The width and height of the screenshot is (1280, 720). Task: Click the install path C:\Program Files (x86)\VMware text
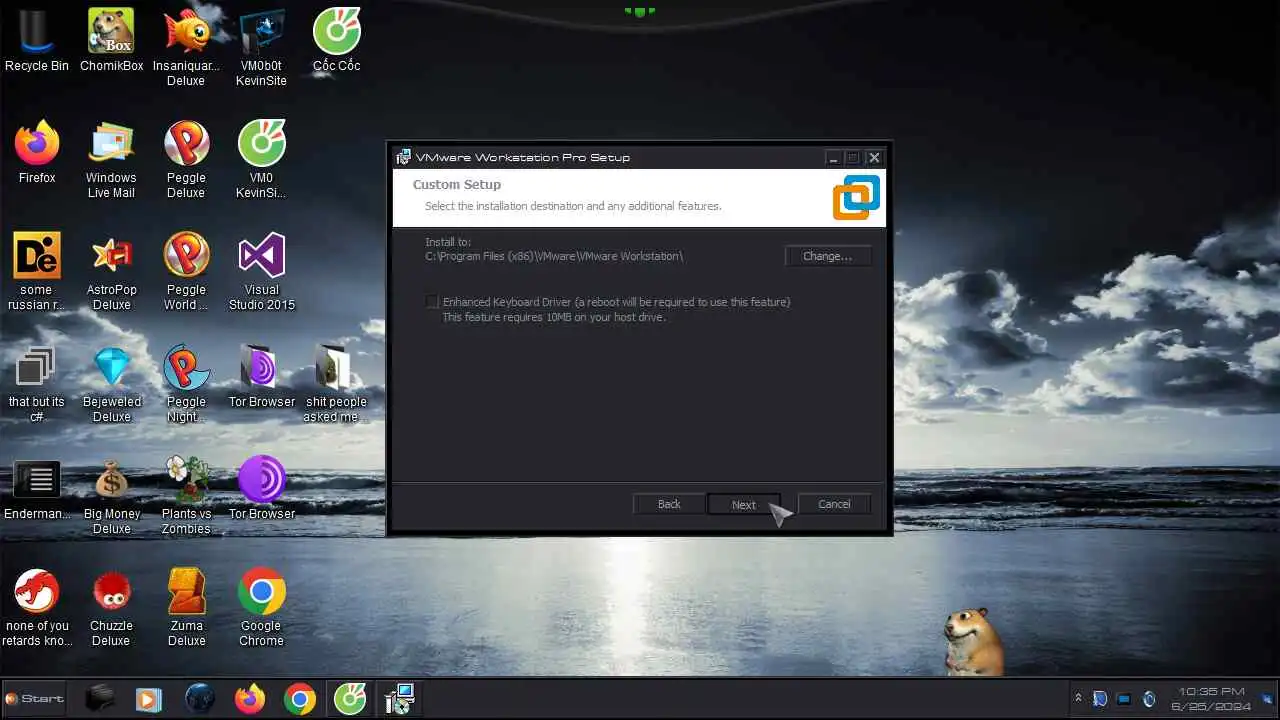[x=554, y=256]
